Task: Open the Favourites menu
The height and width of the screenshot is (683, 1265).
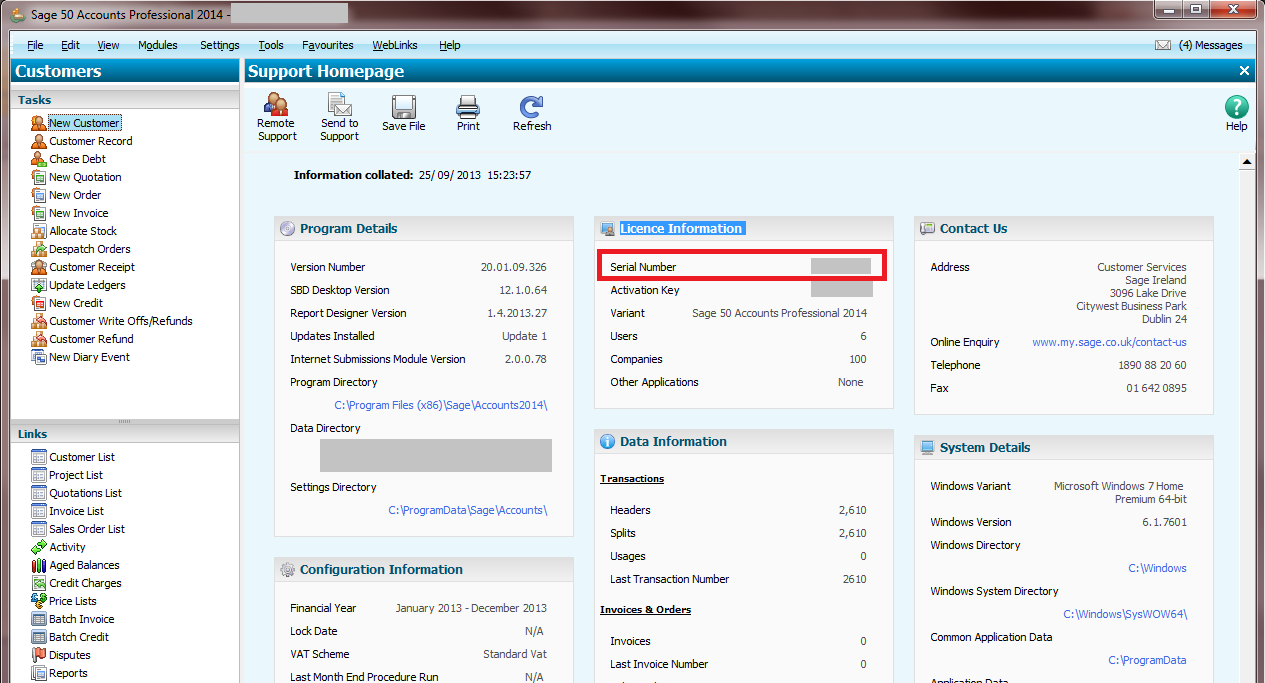Action: pos(328,45)
